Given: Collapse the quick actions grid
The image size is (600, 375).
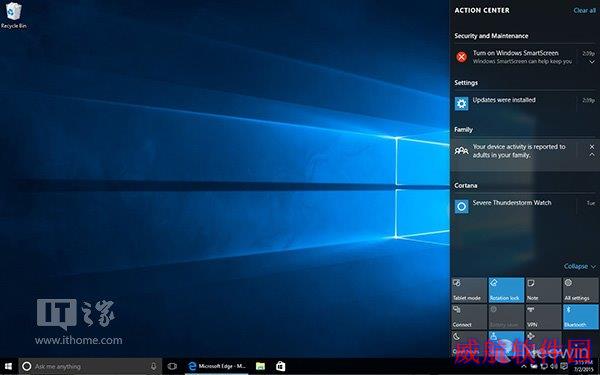Looking at the screenshot, I should coord(579,266).
